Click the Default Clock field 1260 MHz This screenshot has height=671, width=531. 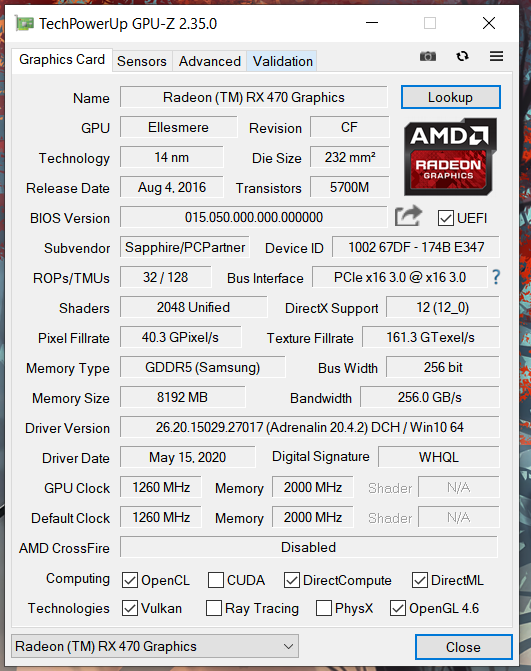(x=161, y=517)
